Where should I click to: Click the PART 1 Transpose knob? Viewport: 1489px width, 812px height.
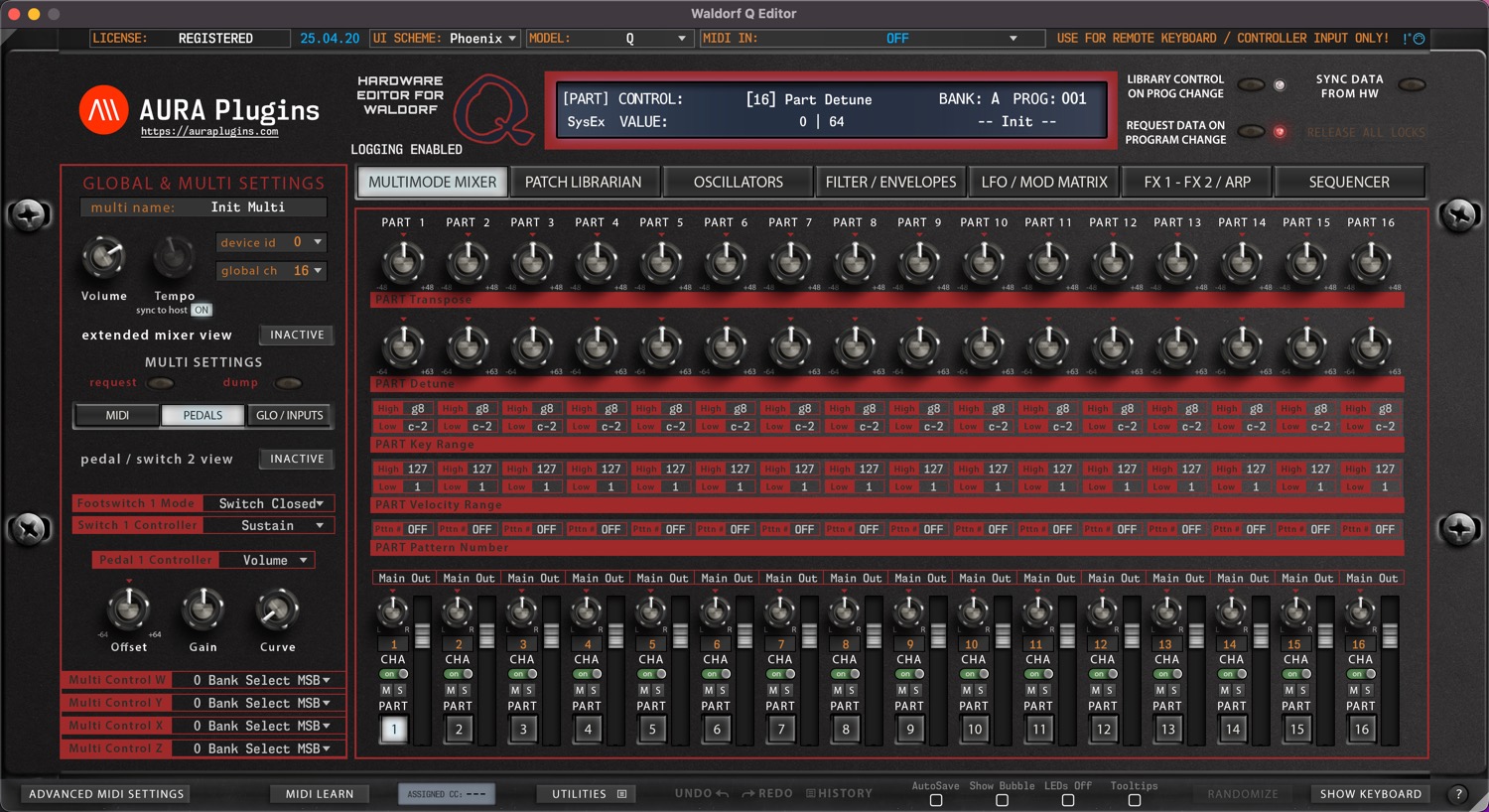(x=403, y=262)
